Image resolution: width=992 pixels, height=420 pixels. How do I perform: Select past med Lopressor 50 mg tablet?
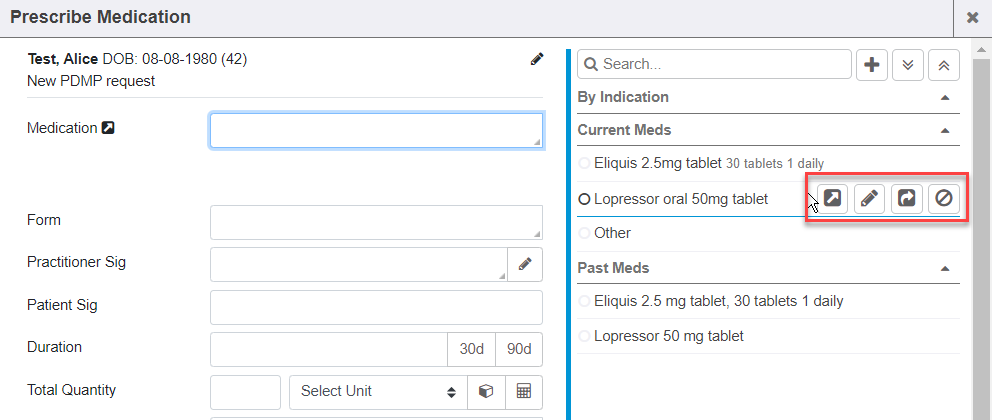click(x=585, y=336)
